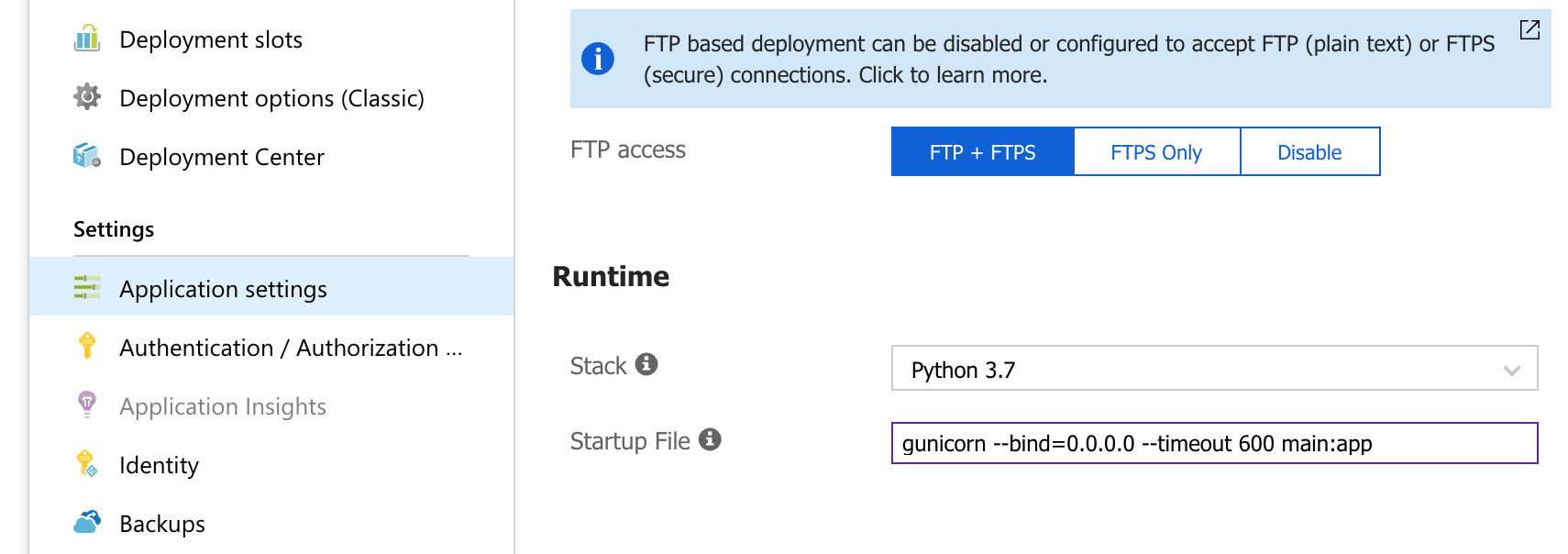Viewport: 1568px width, 554px height.
Task: Open Authentication / Authorization settings
Action: [x=290, y=348]
